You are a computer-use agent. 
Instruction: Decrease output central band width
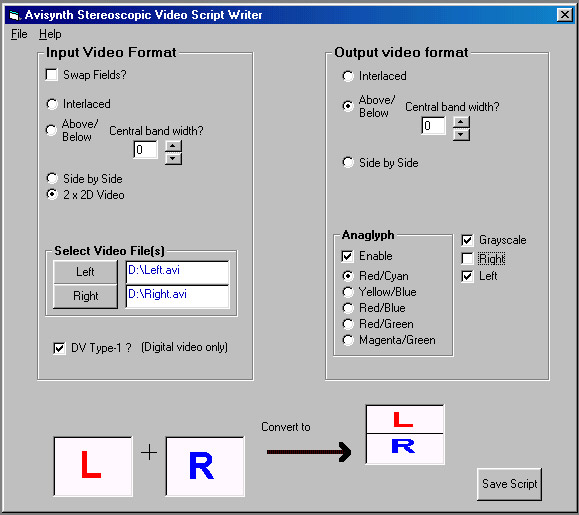pos(461,134)
